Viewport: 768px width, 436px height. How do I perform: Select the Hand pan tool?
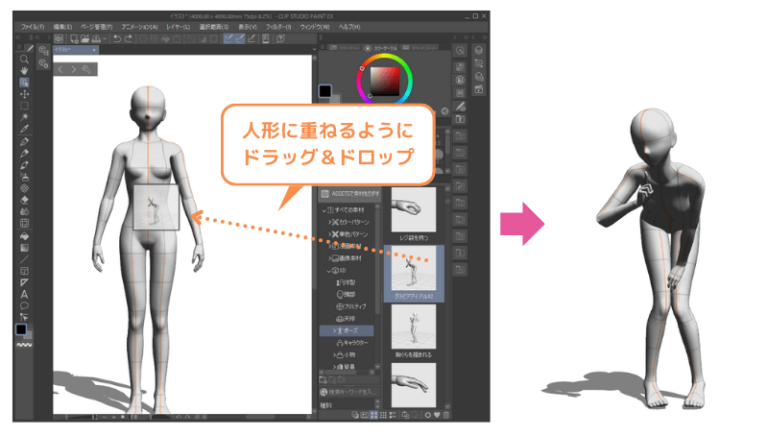click(x=25, y=70)
